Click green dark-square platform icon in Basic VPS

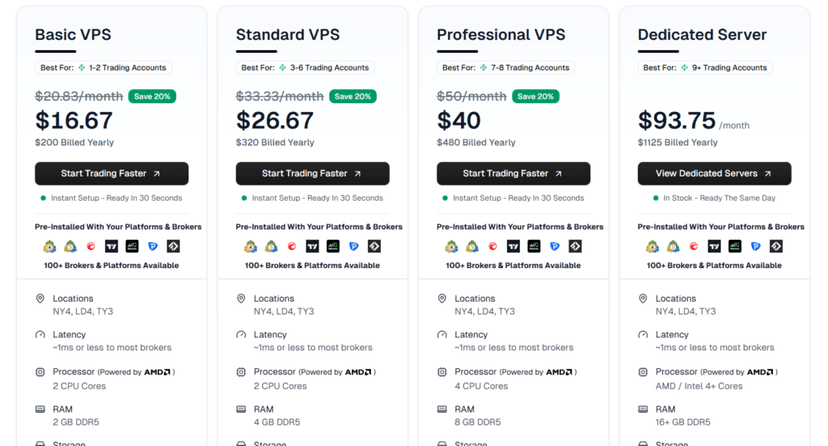point(132,246)
